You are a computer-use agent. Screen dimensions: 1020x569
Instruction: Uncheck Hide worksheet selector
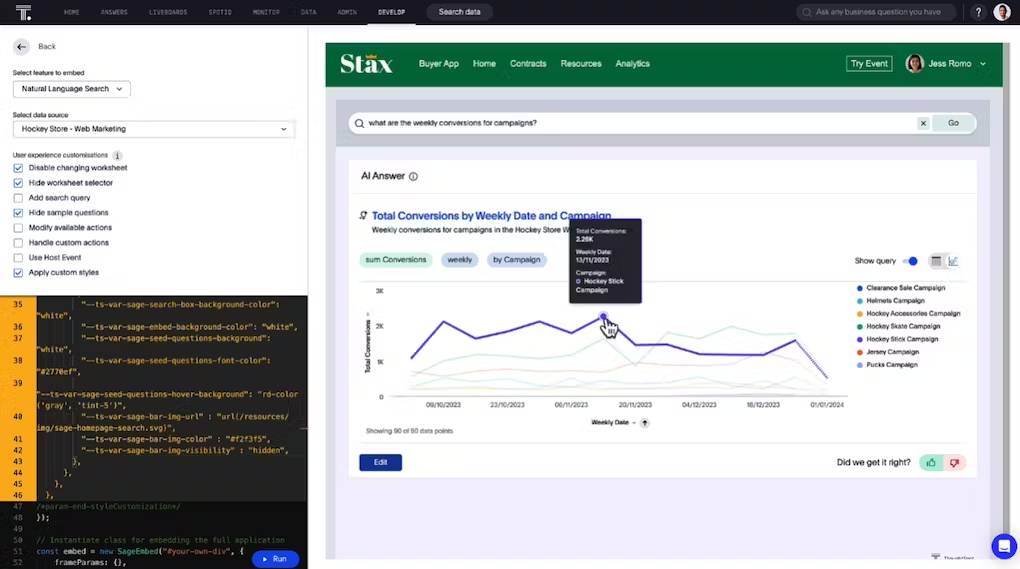18,183
